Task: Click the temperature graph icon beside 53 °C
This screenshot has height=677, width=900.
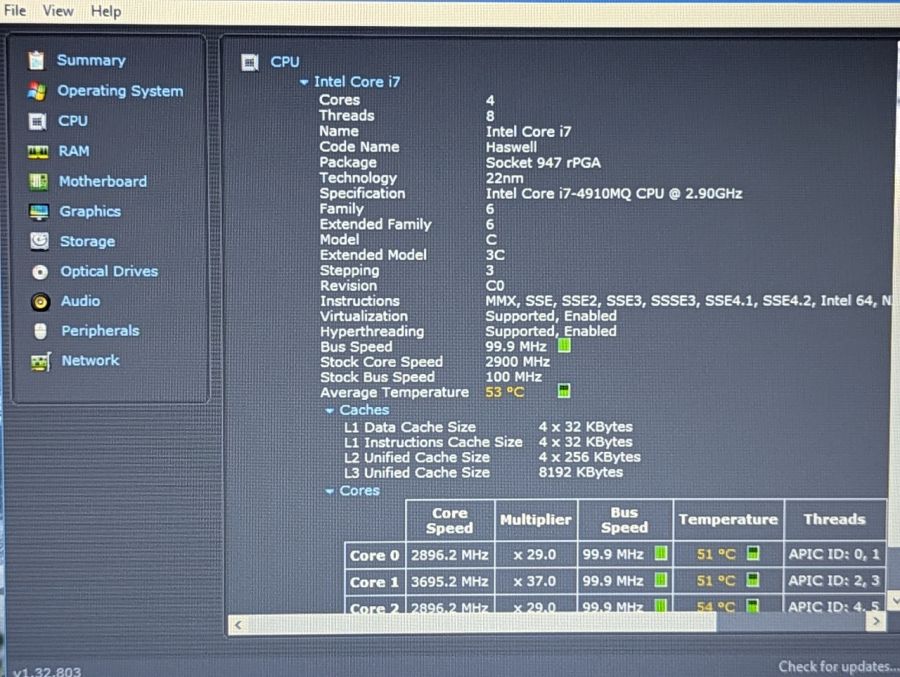Action: [564, 391]
